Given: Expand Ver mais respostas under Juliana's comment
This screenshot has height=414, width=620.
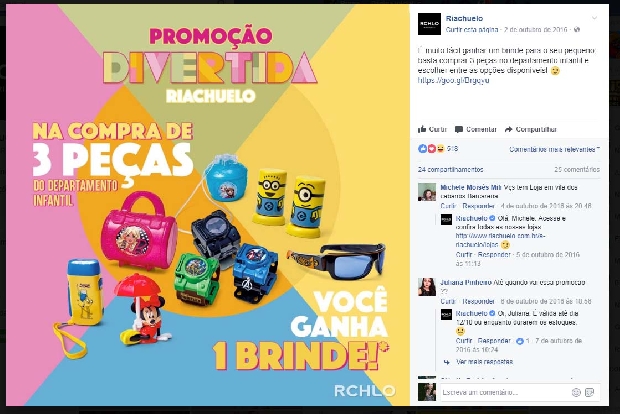Looking at the screenshot, I should (484, 362).
